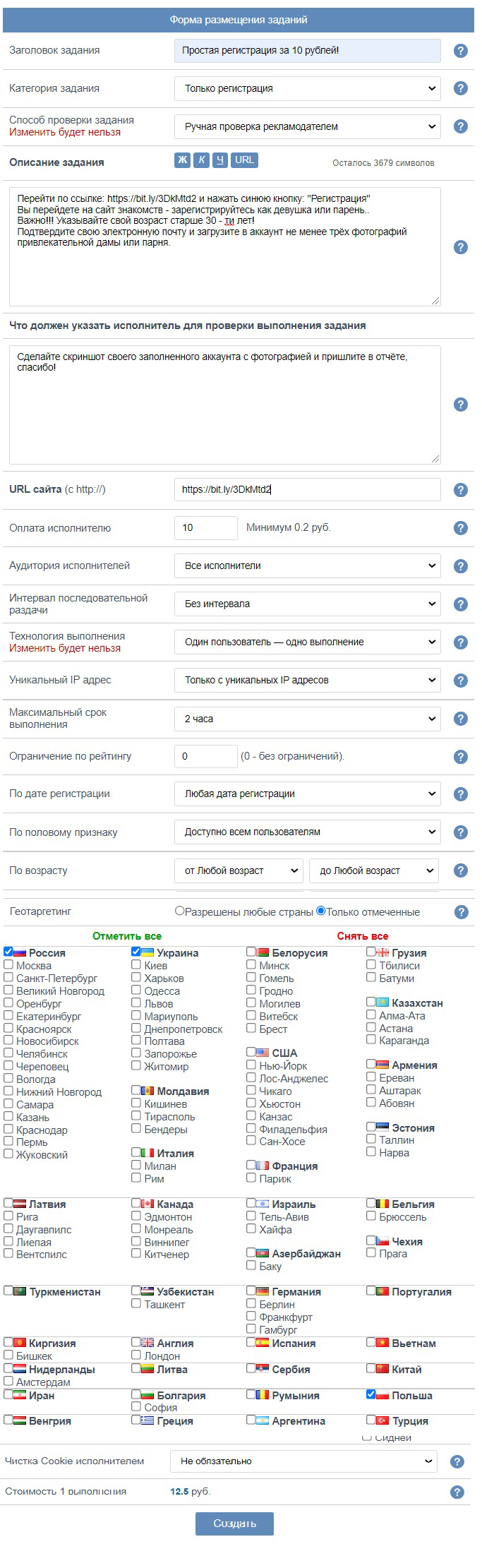Viewport: 482px width, 1568px height.
Task: Uncheck the Польша country checkbox
Action: coord(371,1394)
